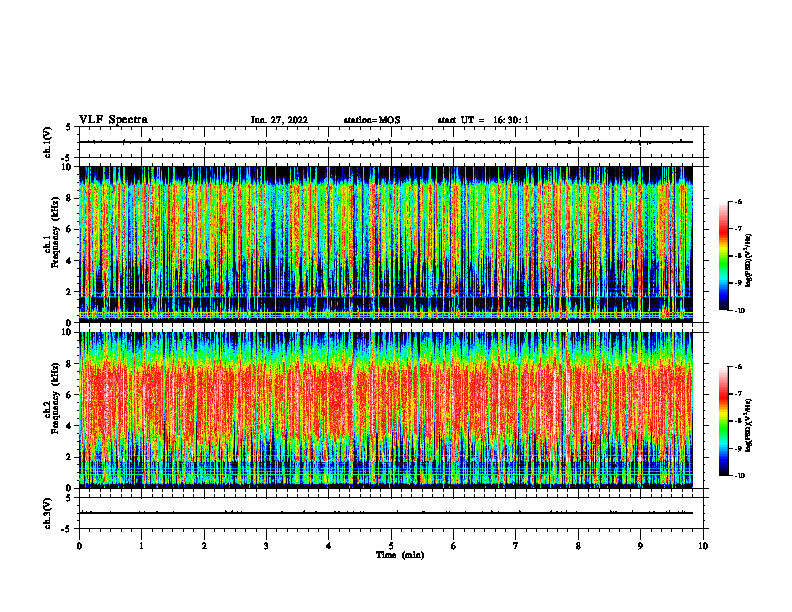Click the "-6" label on ch.2 colorbar
The height and width of the screenshot is (612, 792).
coord(738,367)
